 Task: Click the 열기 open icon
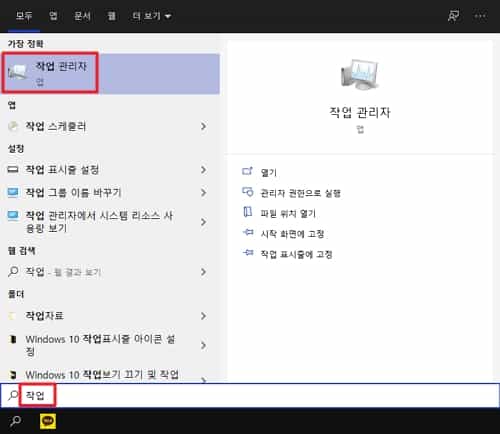coord(247,171)
